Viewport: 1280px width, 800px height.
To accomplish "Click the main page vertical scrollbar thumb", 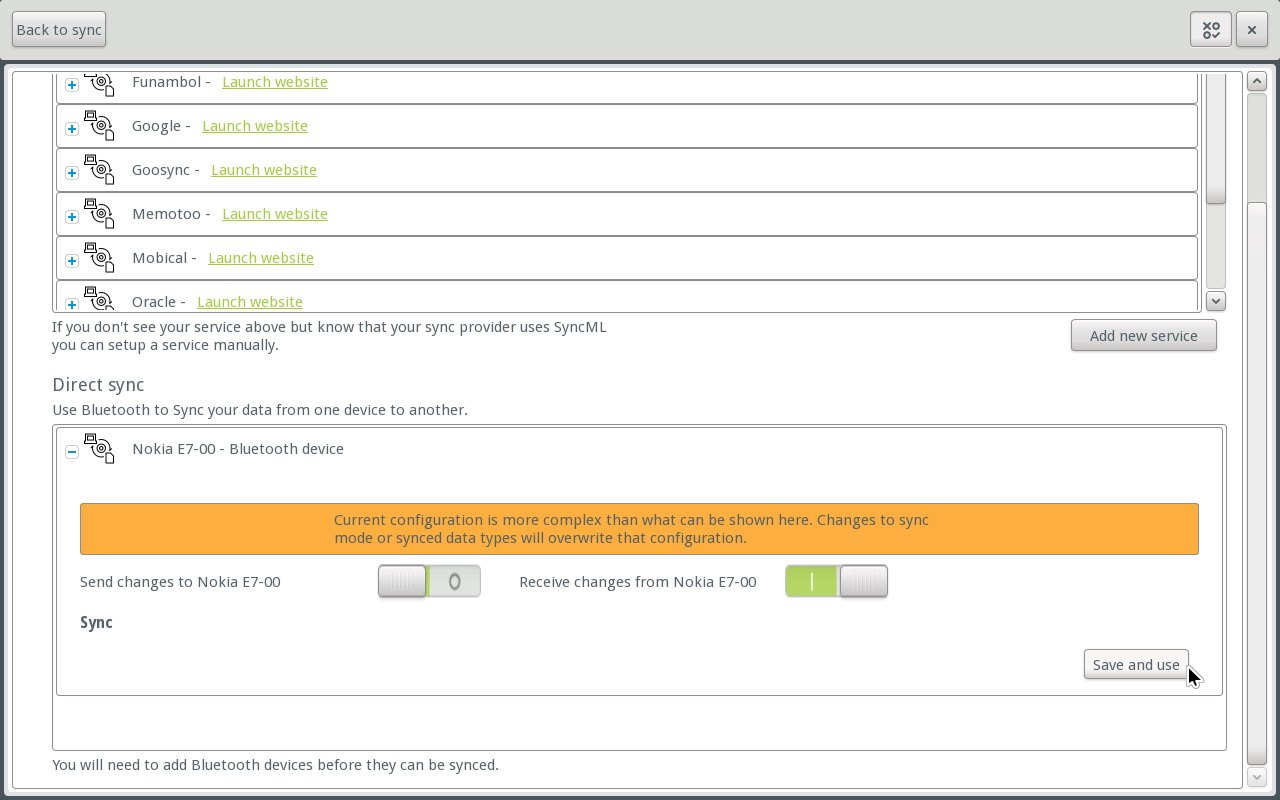I will 1257,483.
